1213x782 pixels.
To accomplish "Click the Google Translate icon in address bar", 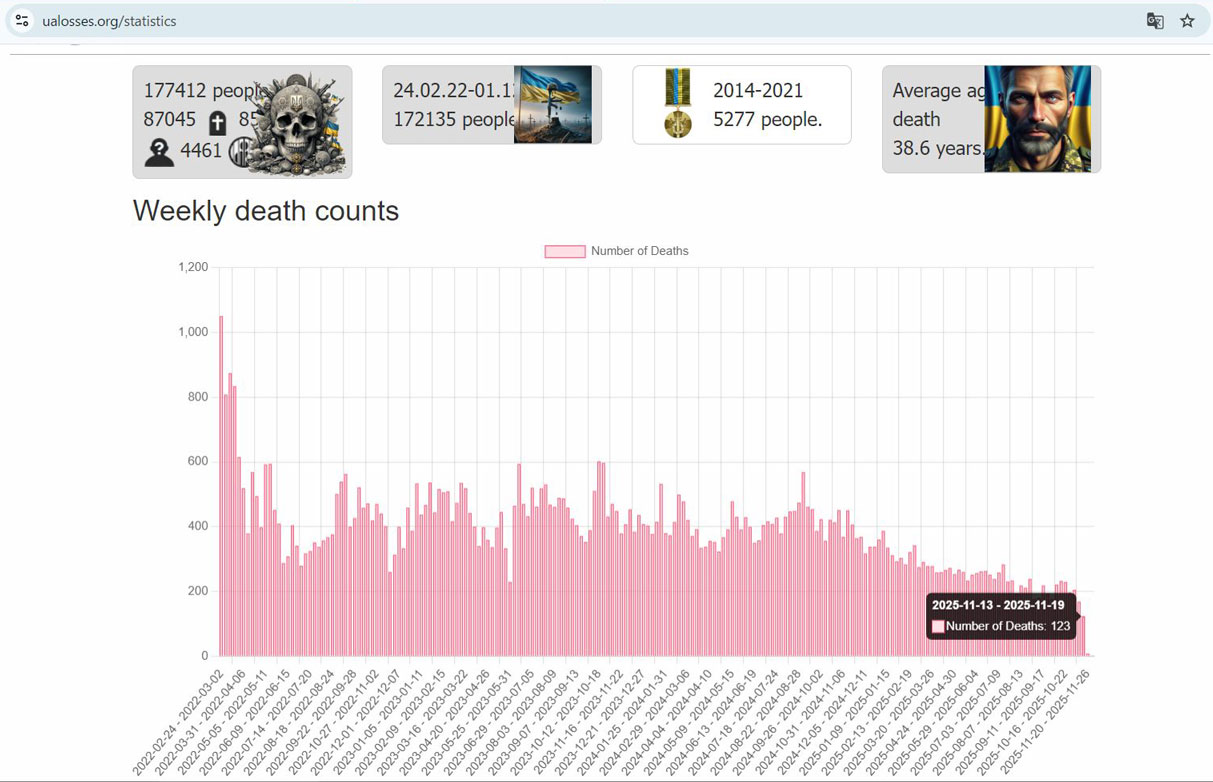I will point(1155,21).
